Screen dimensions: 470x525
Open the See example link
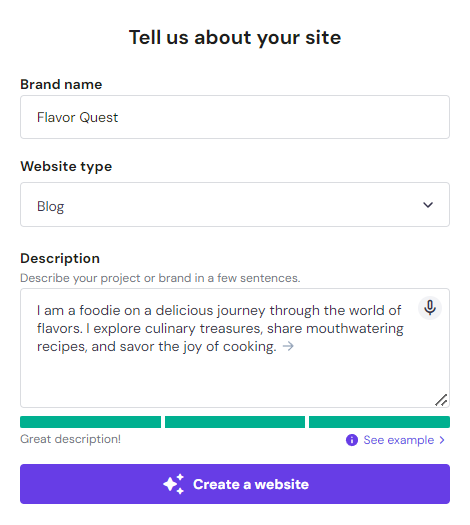tap(398, 440)
